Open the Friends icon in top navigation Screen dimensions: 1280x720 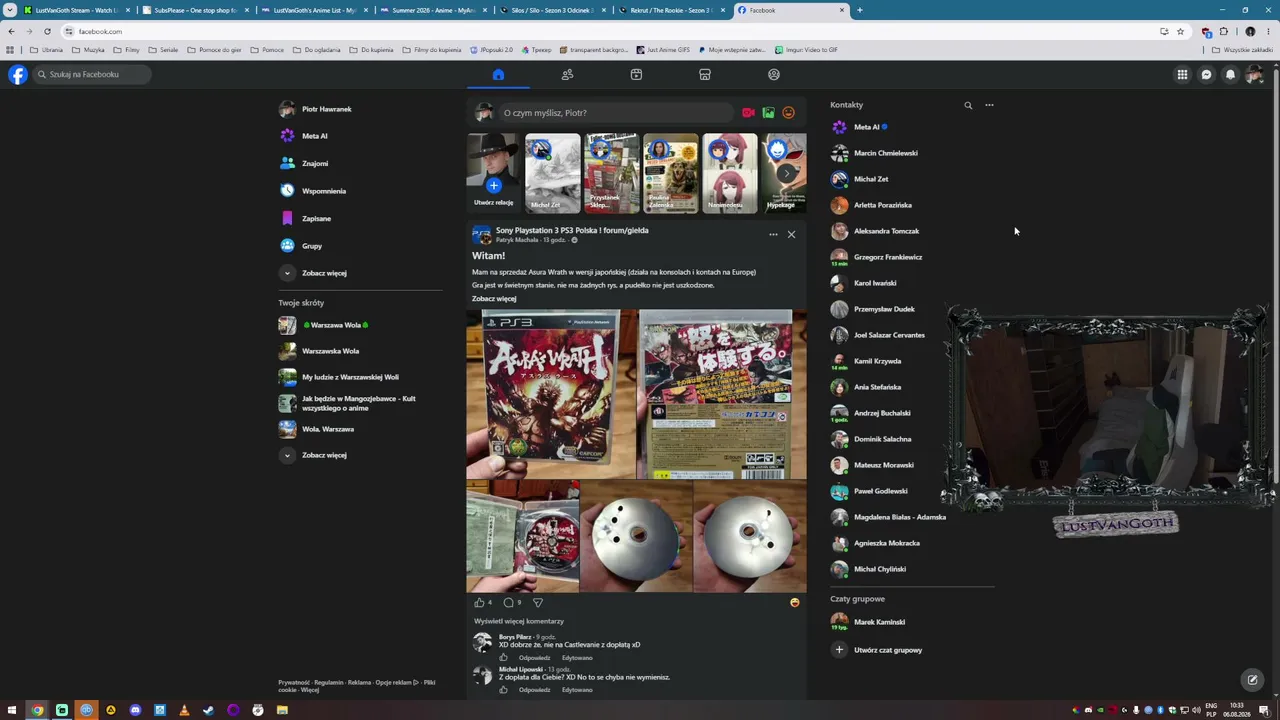(567, 74)
